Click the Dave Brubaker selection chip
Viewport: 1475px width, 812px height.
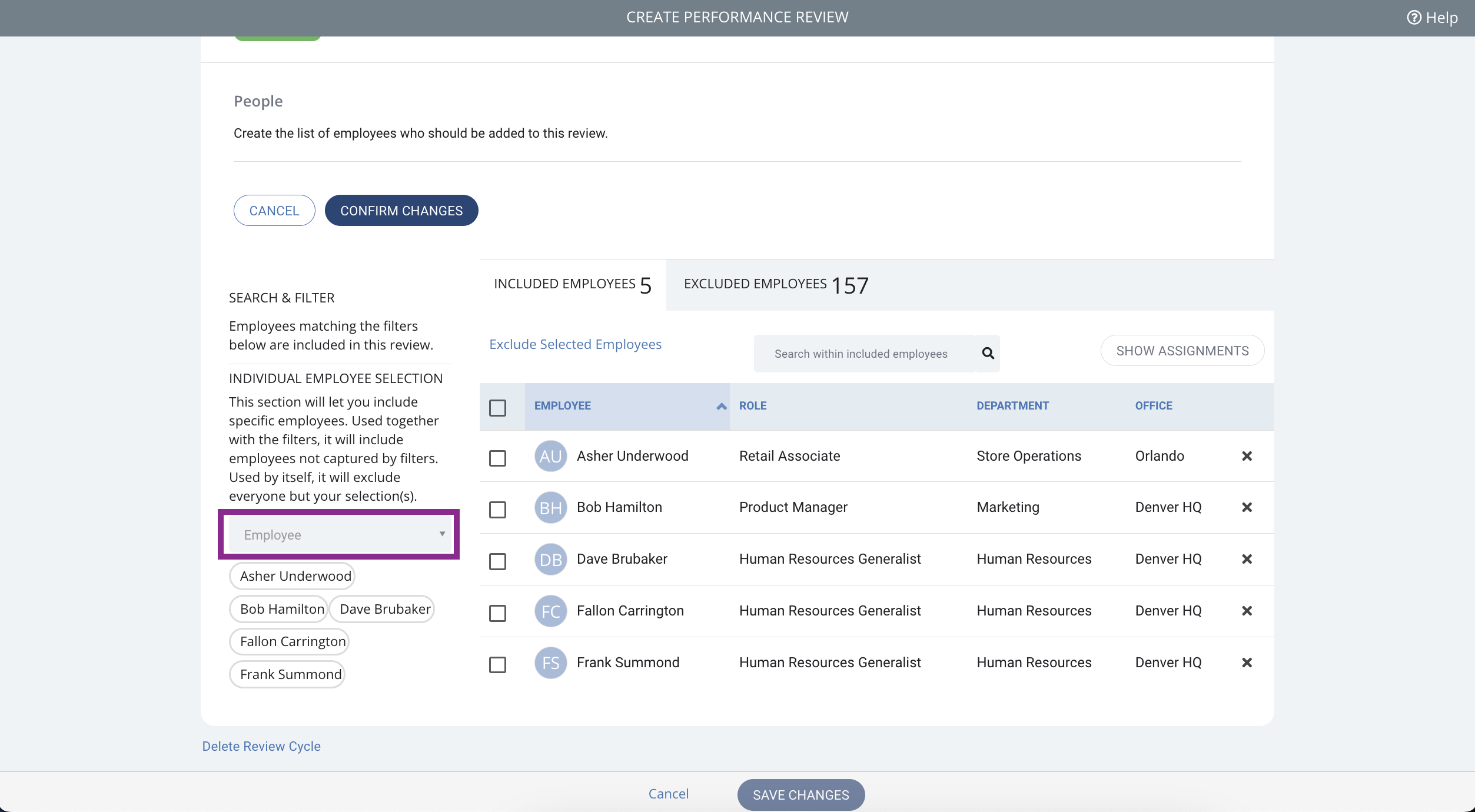(x=382, y=609)
